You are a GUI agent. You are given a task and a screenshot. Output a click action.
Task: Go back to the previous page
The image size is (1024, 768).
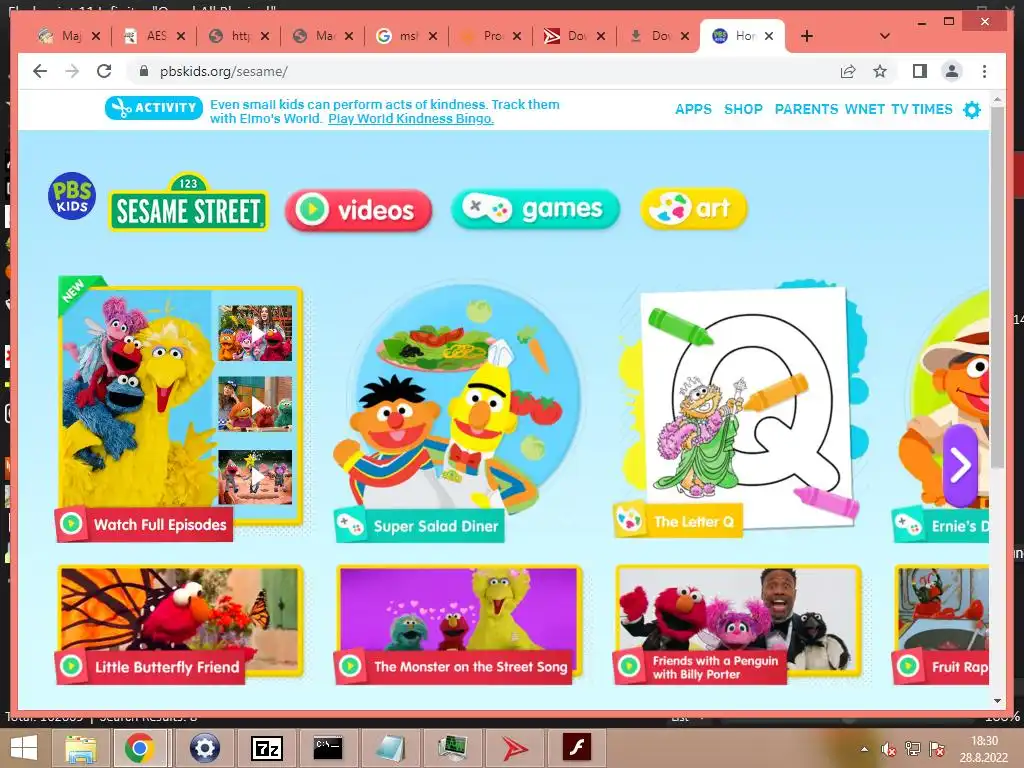pyautogui.click(x=40, y=71)
